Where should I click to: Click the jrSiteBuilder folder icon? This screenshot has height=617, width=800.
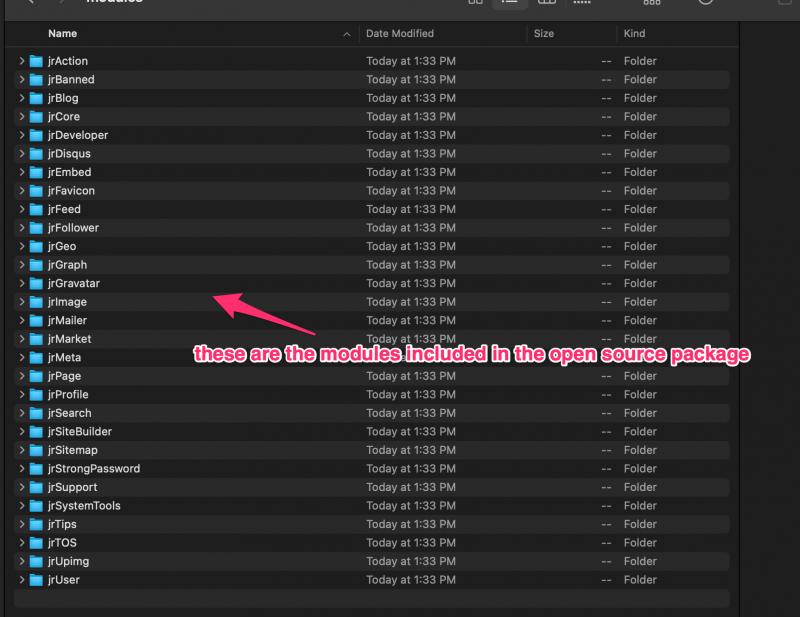click(x=36, y=432)
